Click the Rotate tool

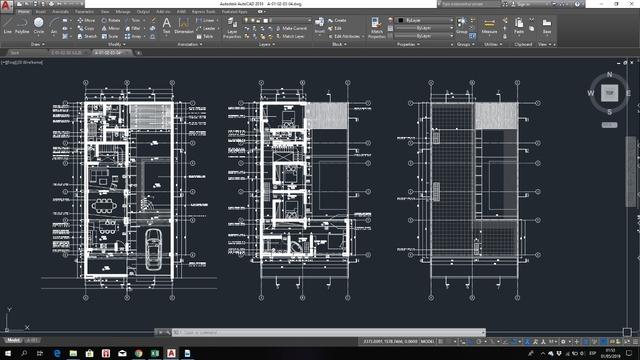tap(111, 20)
